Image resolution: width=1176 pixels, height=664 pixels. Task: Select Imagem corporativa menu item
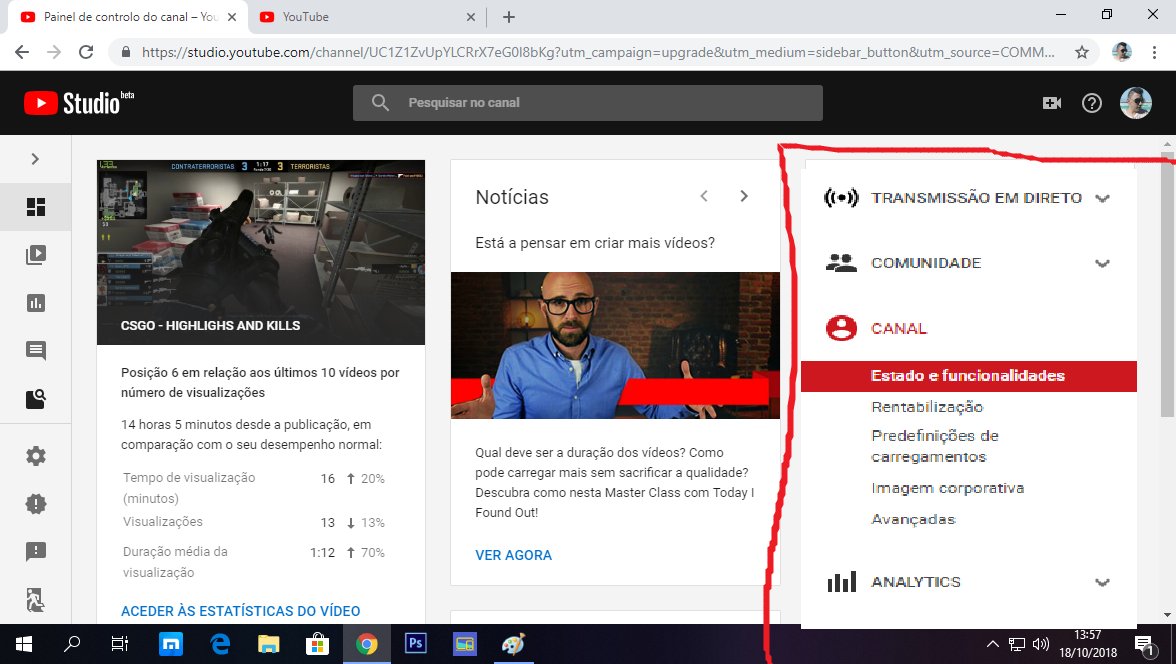tap(947, 488)
